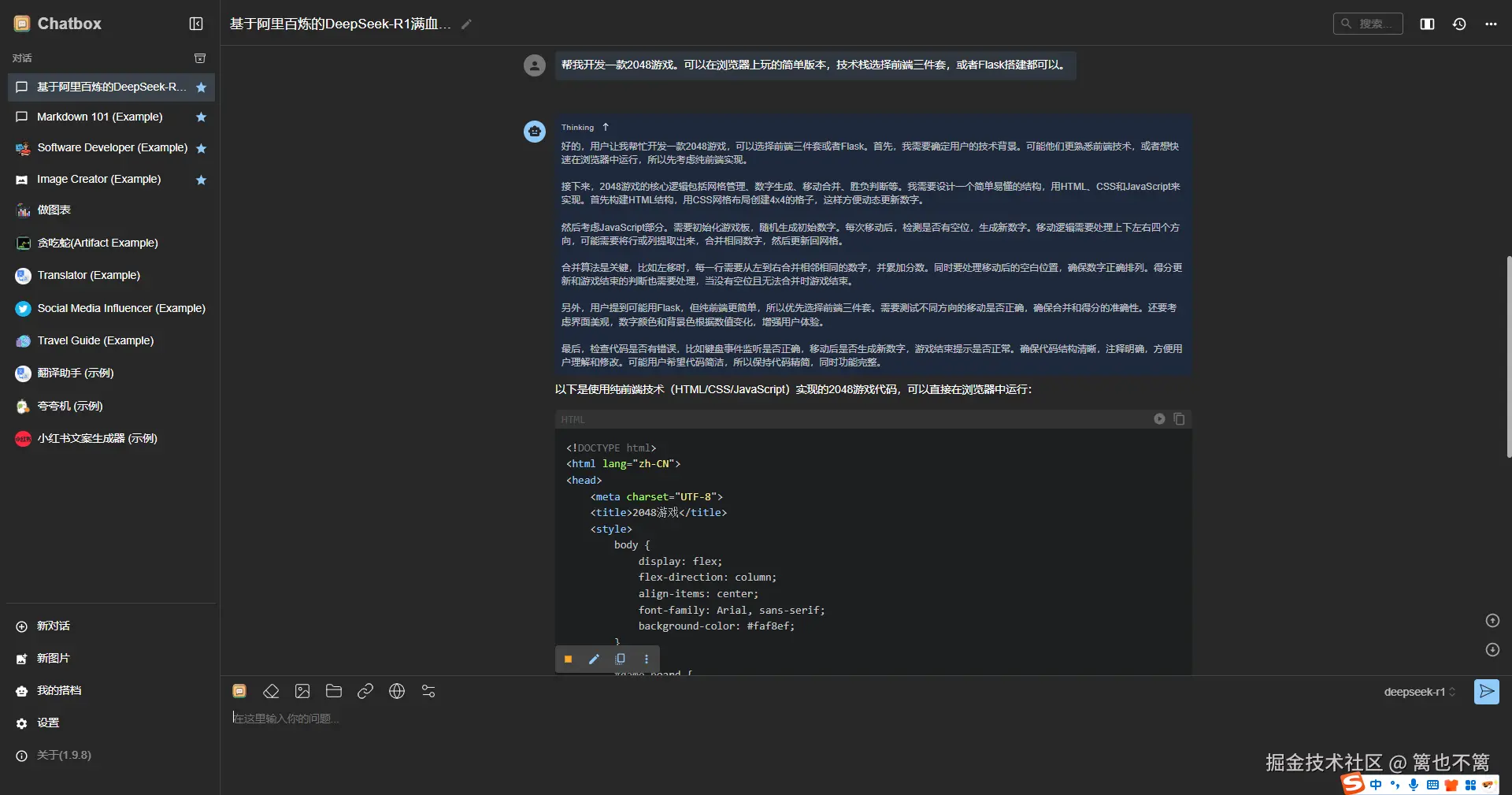
Task: Stop generating the response
Action: tap(568, 659)
